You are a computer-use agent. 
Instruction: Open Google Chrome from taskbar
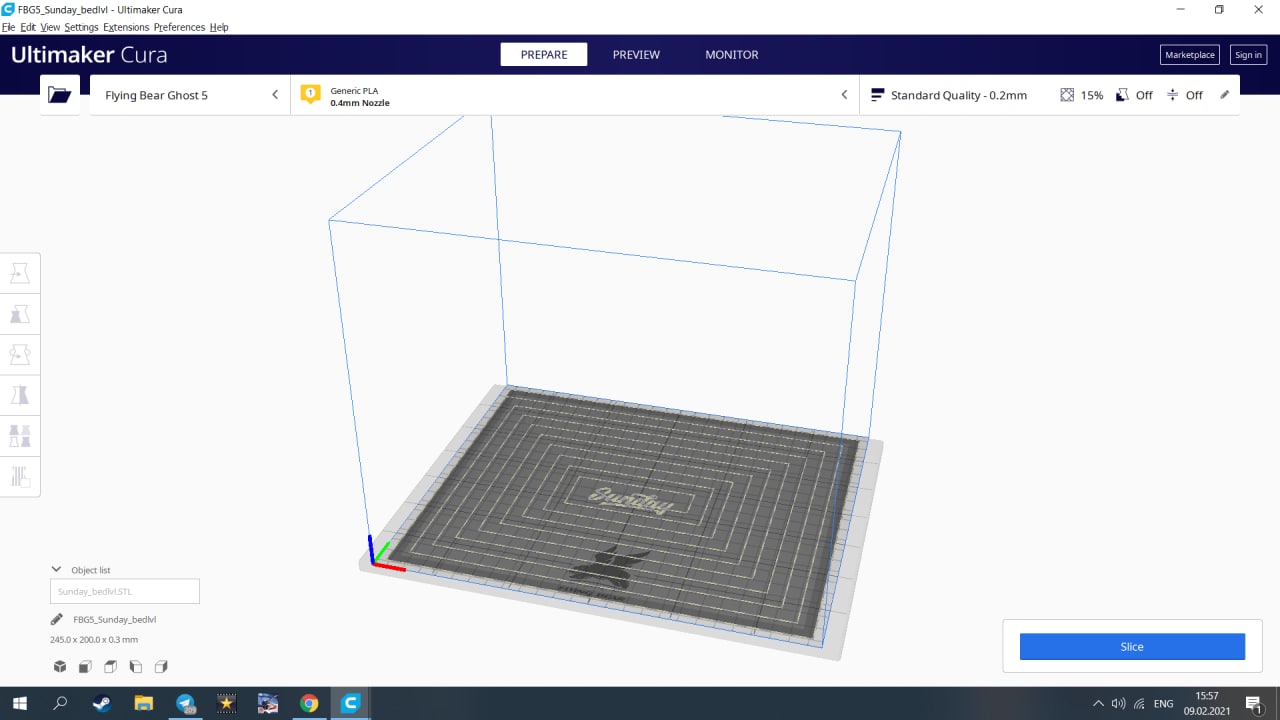(x=309, y=703)
